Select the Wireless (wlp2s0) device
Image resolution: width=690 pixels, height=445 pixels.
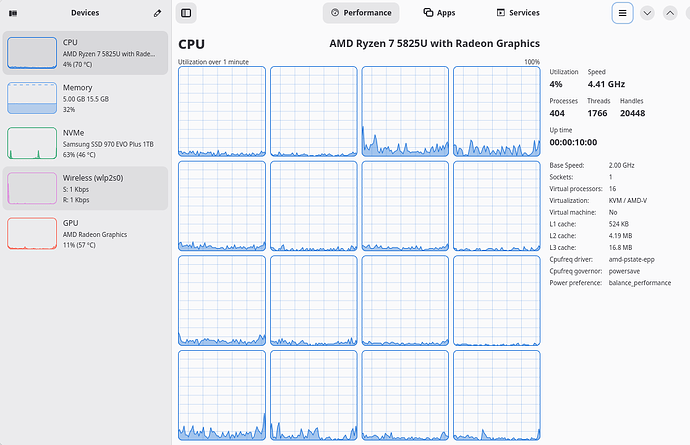(85, 188)
